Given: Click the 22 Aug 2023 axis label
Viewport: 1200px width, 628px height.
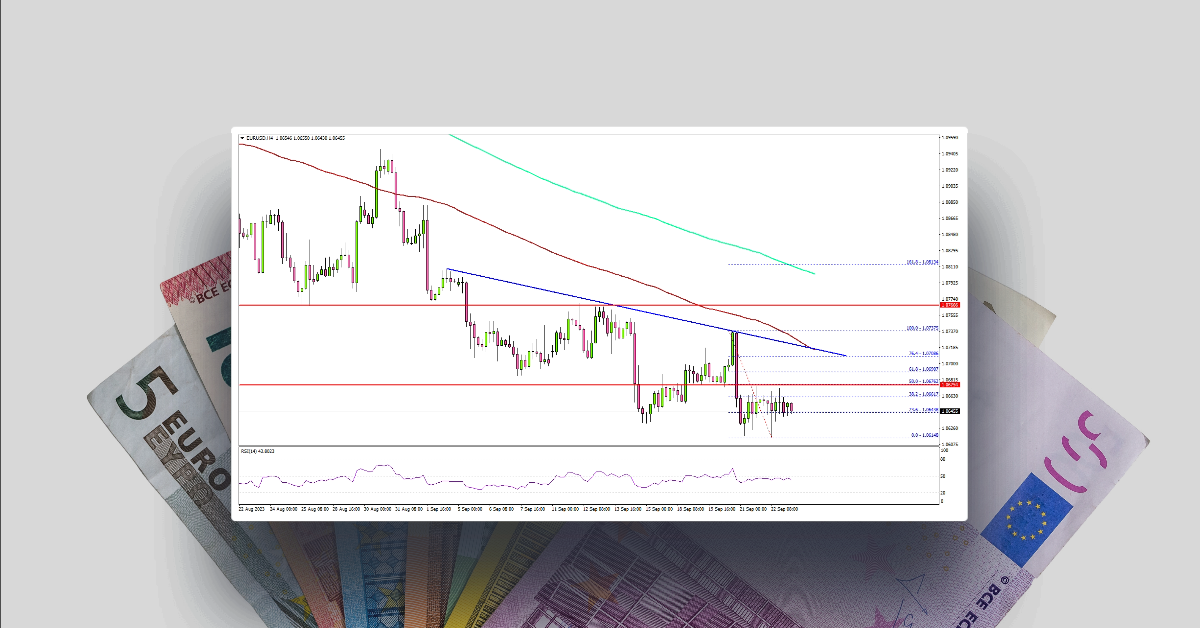Looking at the screenshot, I should pos(250,507).
